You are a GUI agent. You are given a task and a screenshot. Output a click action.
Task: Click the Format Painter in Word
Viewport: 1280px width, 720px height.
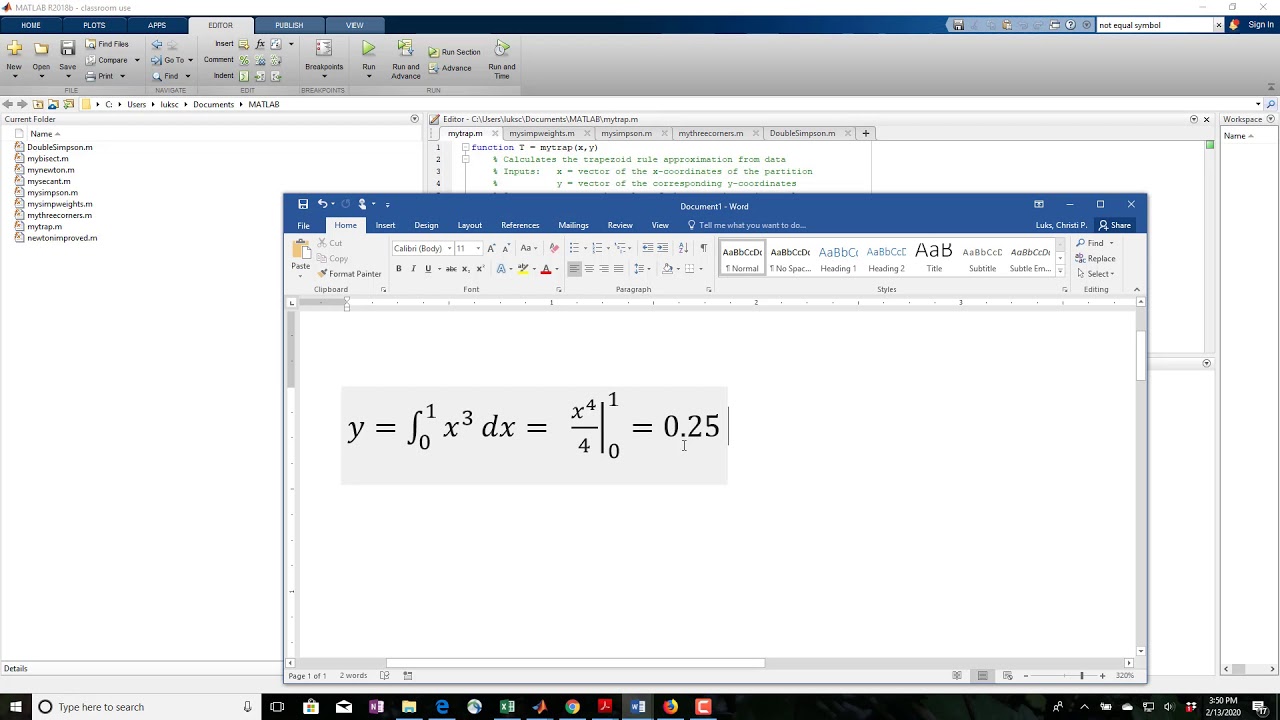point(349,274)
